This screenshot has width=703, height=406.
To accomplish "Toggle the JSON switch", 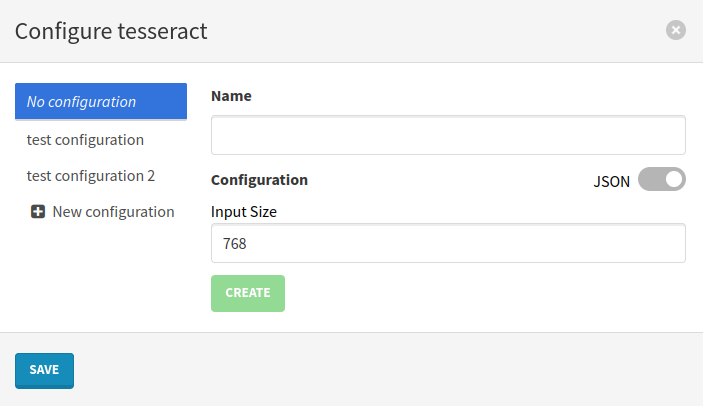I will click(662, 179).
